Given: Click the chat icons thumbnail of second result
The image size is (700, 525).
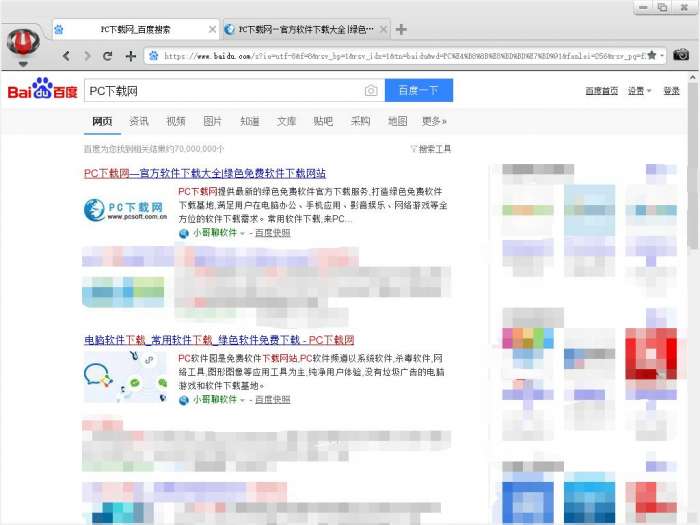Looking at the screenshot, I should pyautogui.click(x=125, y=376).
